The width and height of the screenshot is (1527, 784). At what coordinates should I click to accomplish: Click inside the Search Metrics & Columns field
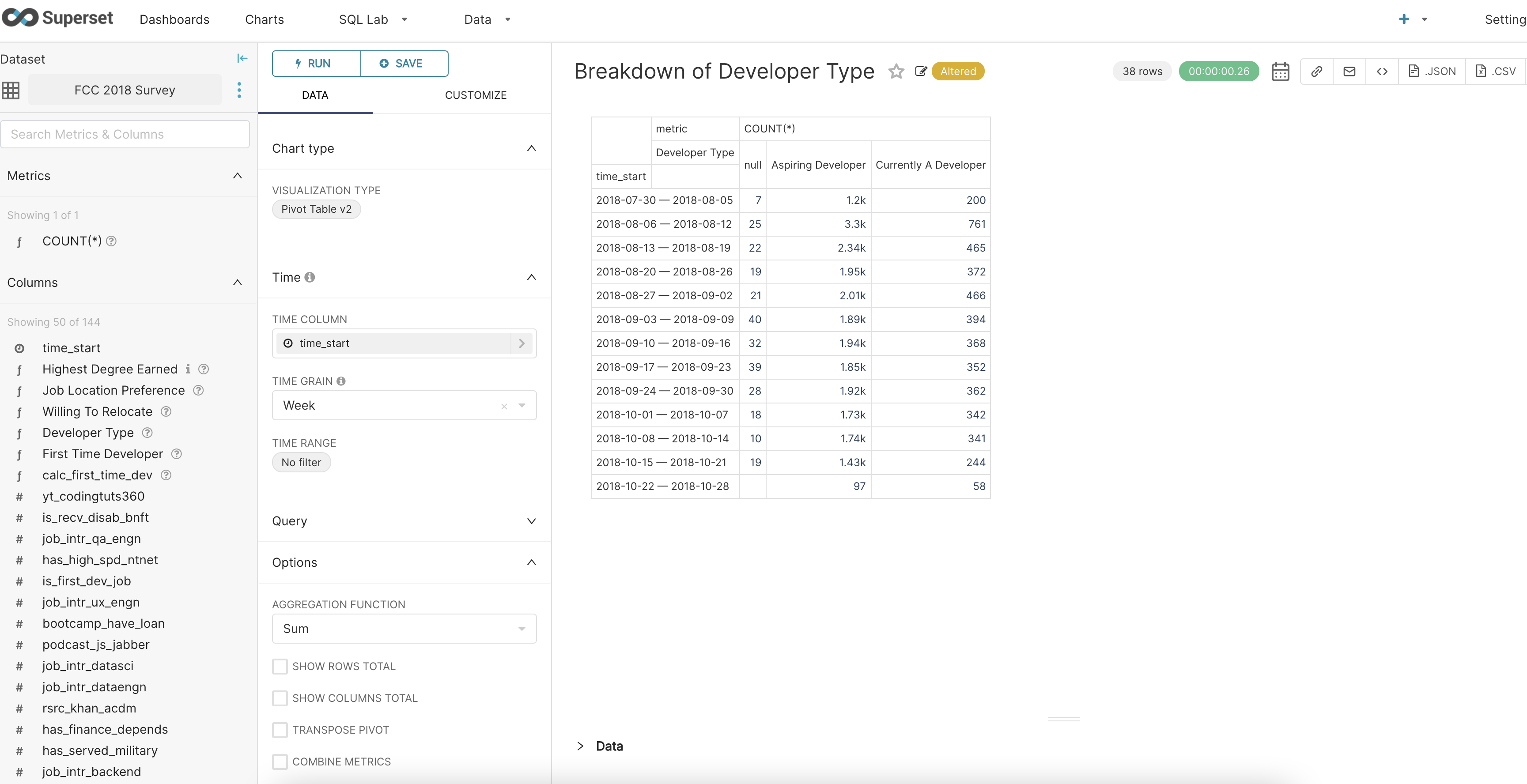tap(125, 134)
